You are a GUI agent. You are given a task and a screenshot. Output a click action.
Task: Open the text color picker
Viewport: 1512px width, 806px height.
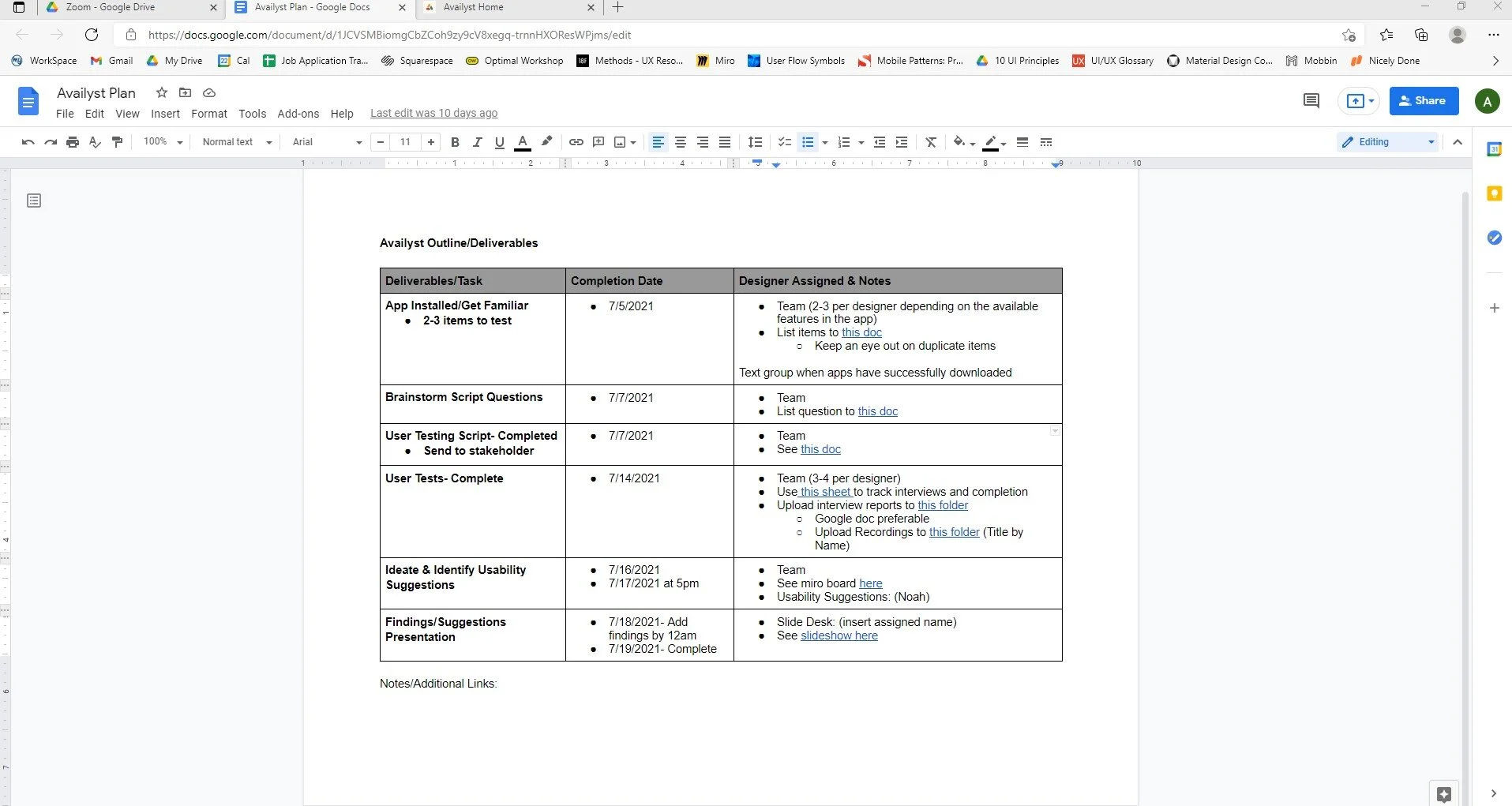(x=523, y=142)
